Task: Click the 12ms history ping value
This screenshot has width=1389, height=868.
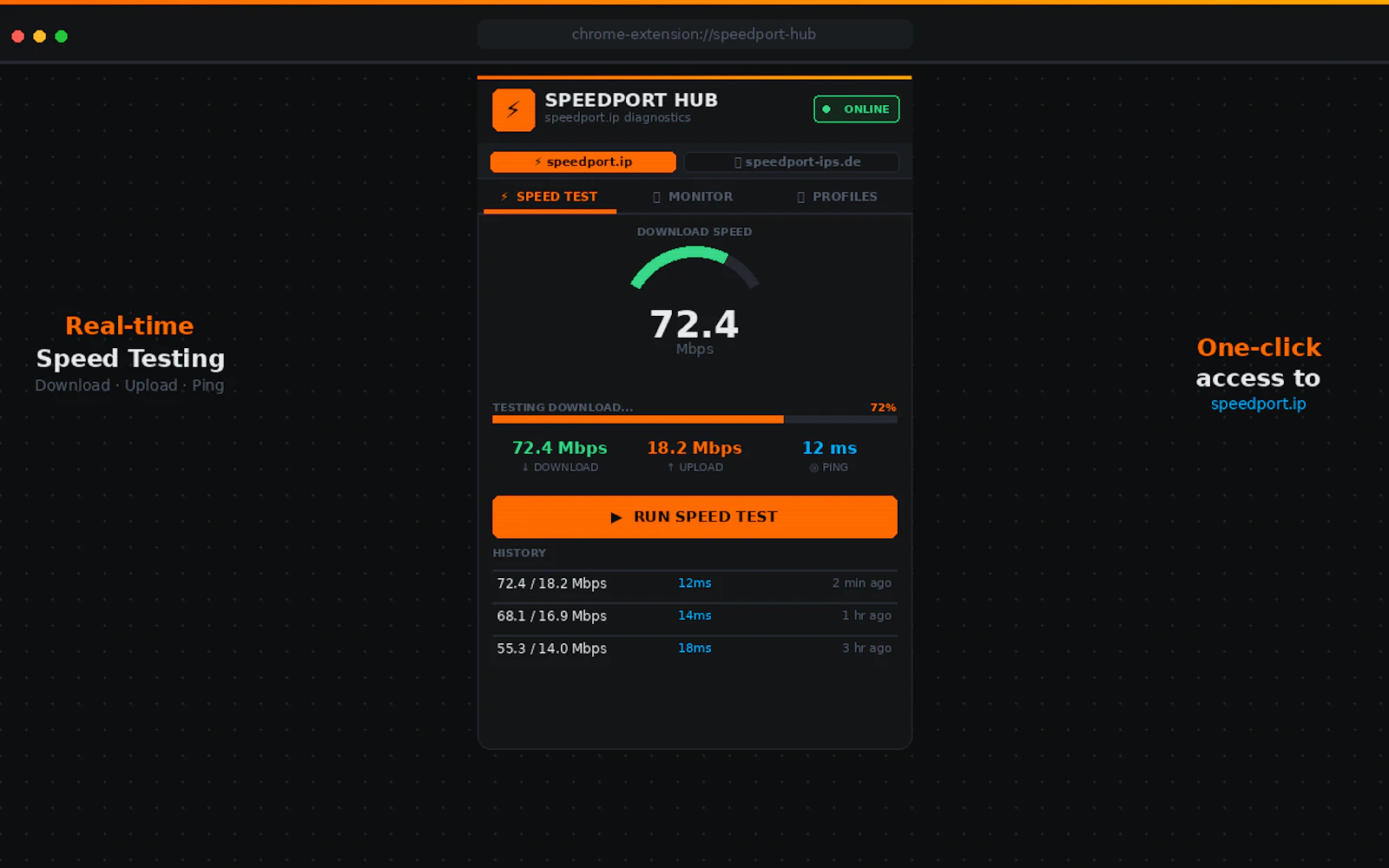Action: [x=694, y=583]
